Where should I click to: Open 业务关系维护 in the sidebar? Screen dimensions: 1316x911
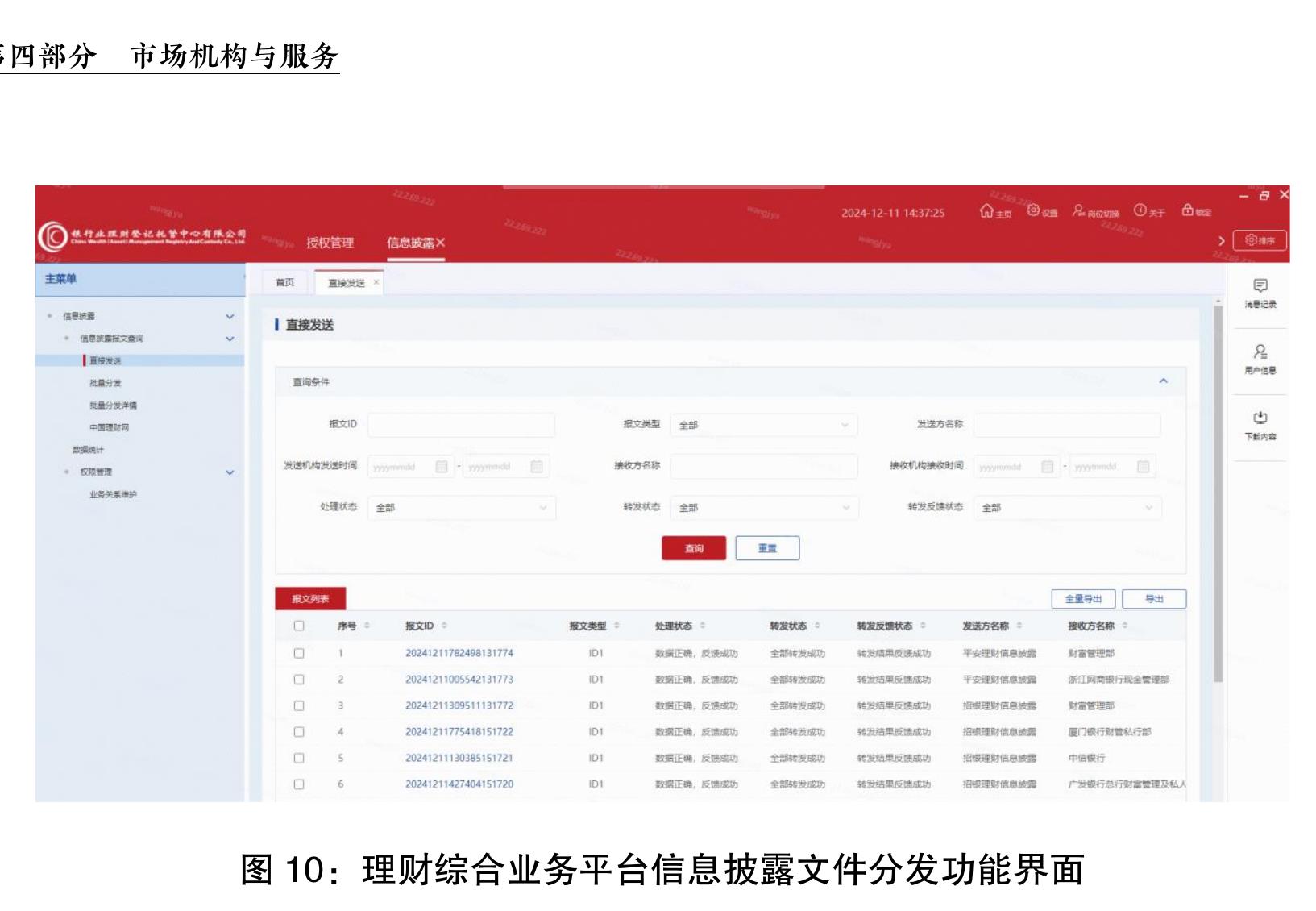click(x=113, y=494)
